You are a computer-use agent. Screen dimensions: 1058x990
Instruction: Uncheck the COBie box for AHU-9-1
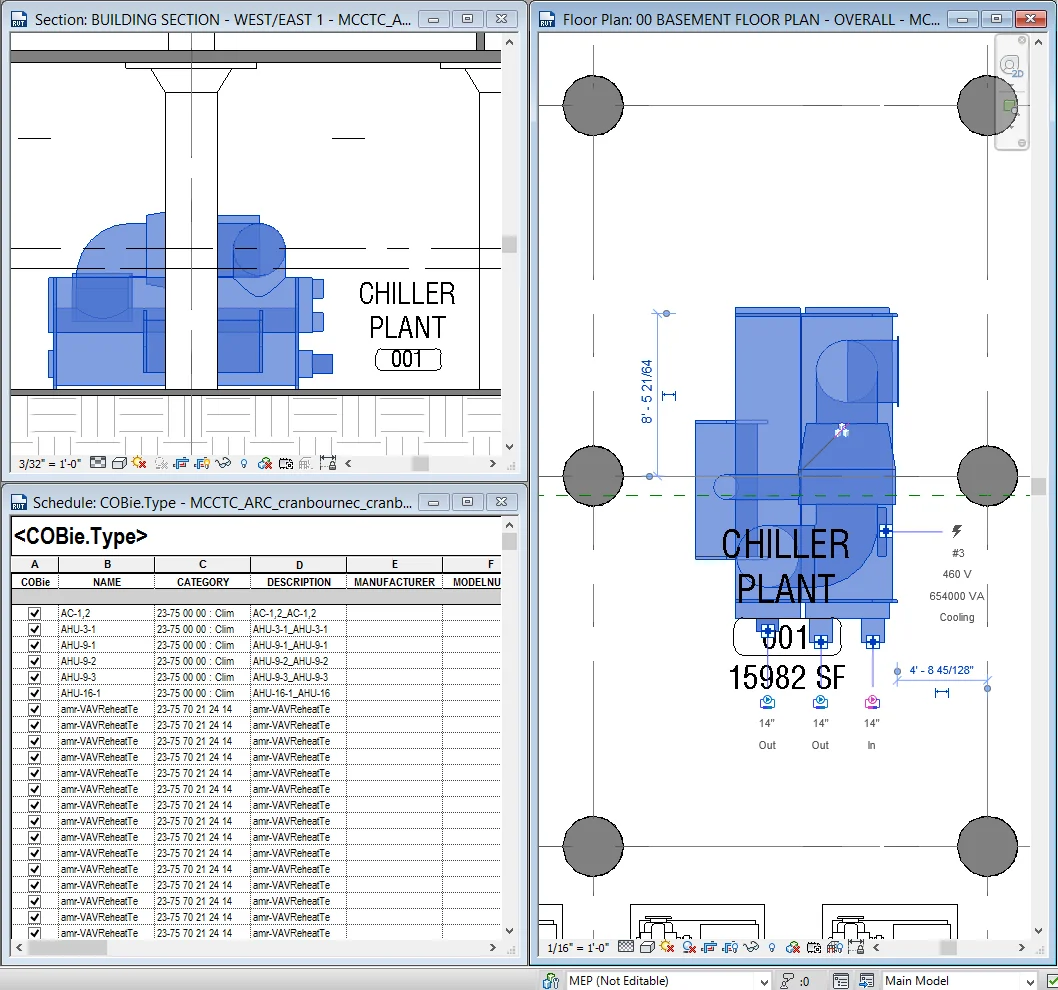(34, 645)
